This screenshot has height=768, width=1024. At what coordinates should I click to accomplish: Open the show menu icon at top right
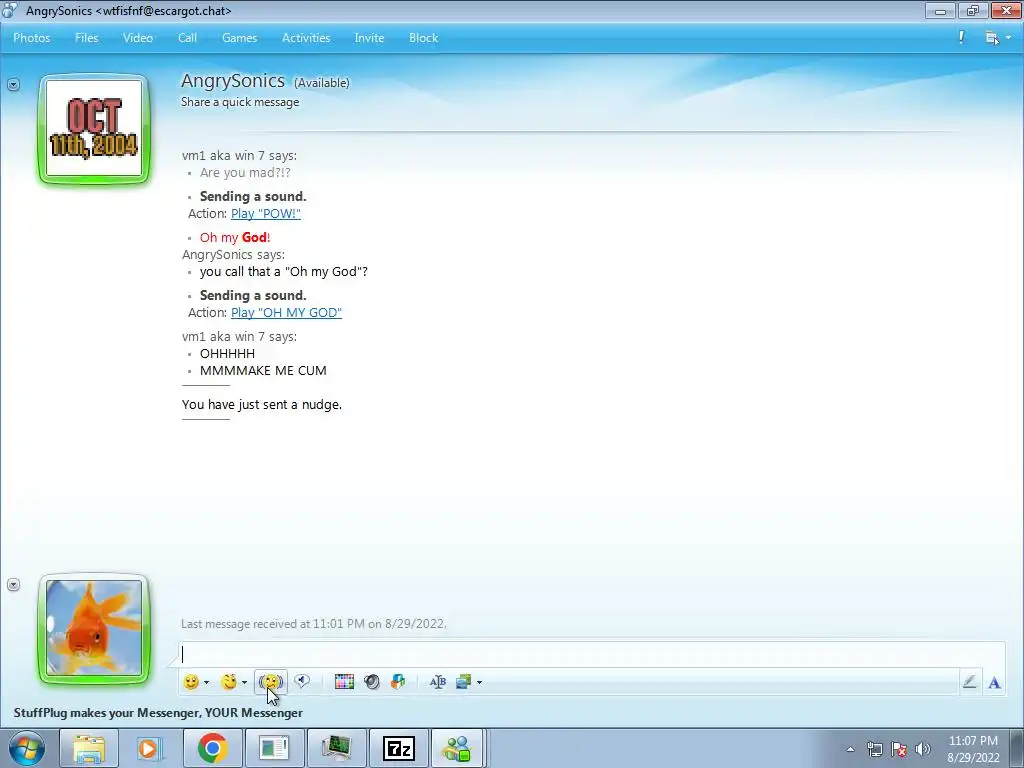[x=997, y=38]
